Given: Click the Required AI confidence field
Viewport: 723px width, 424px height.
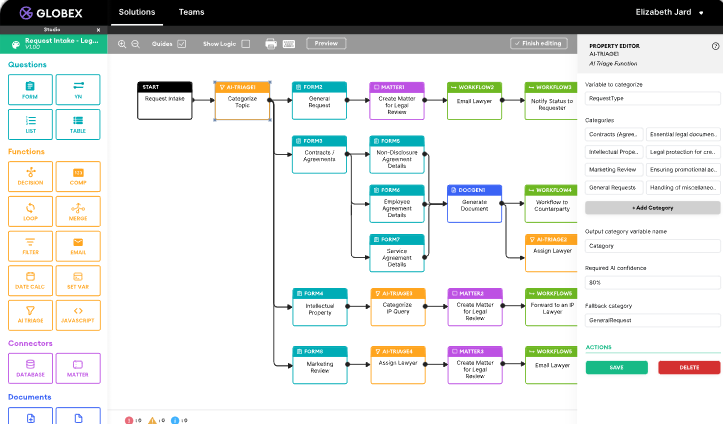Looking at the screenshot, I should [652, 283].
